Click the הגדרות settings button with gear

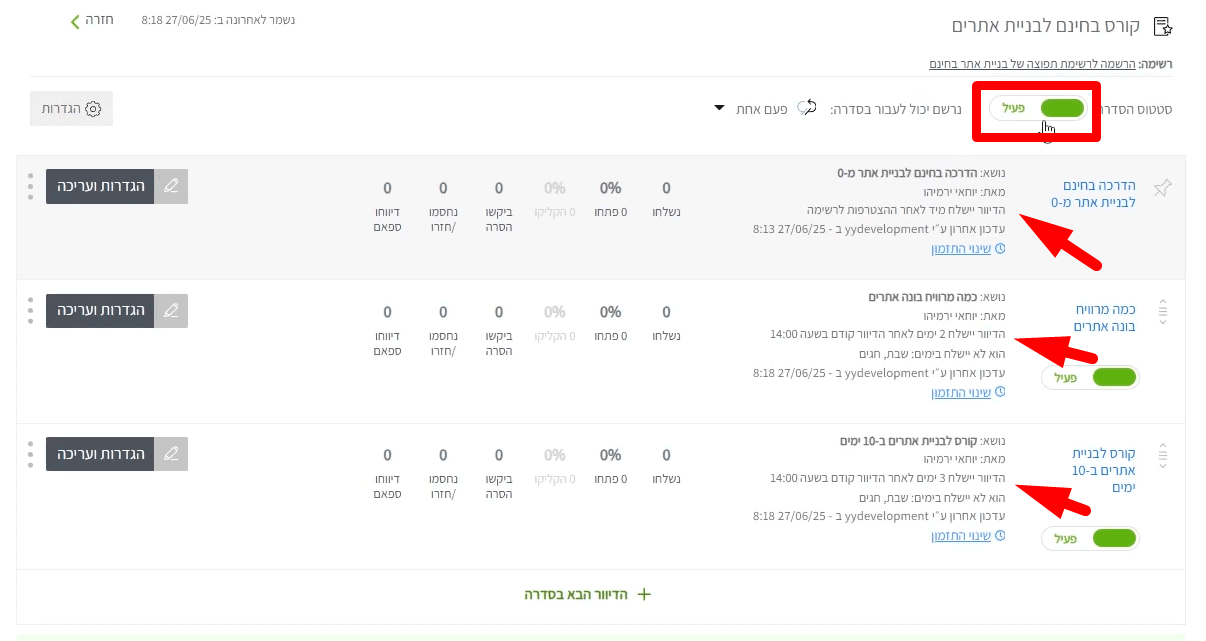(72, 109)
